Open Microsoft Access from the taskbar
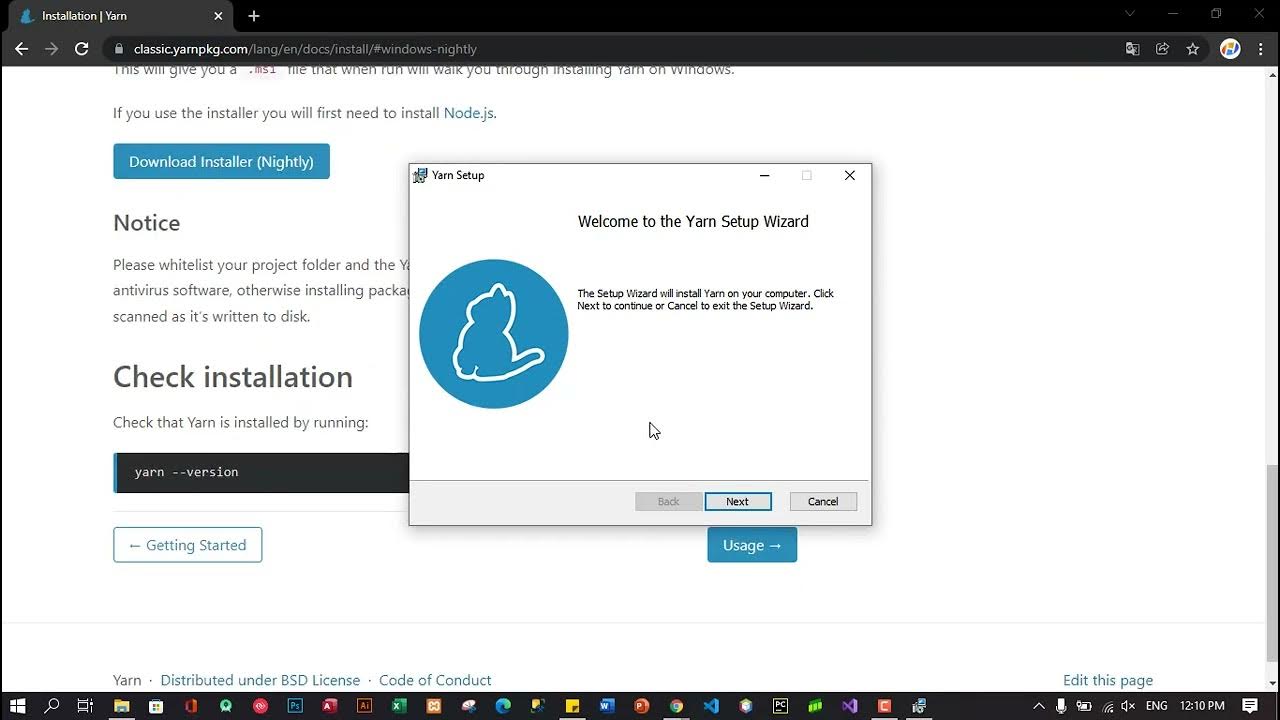 point(329,706)
